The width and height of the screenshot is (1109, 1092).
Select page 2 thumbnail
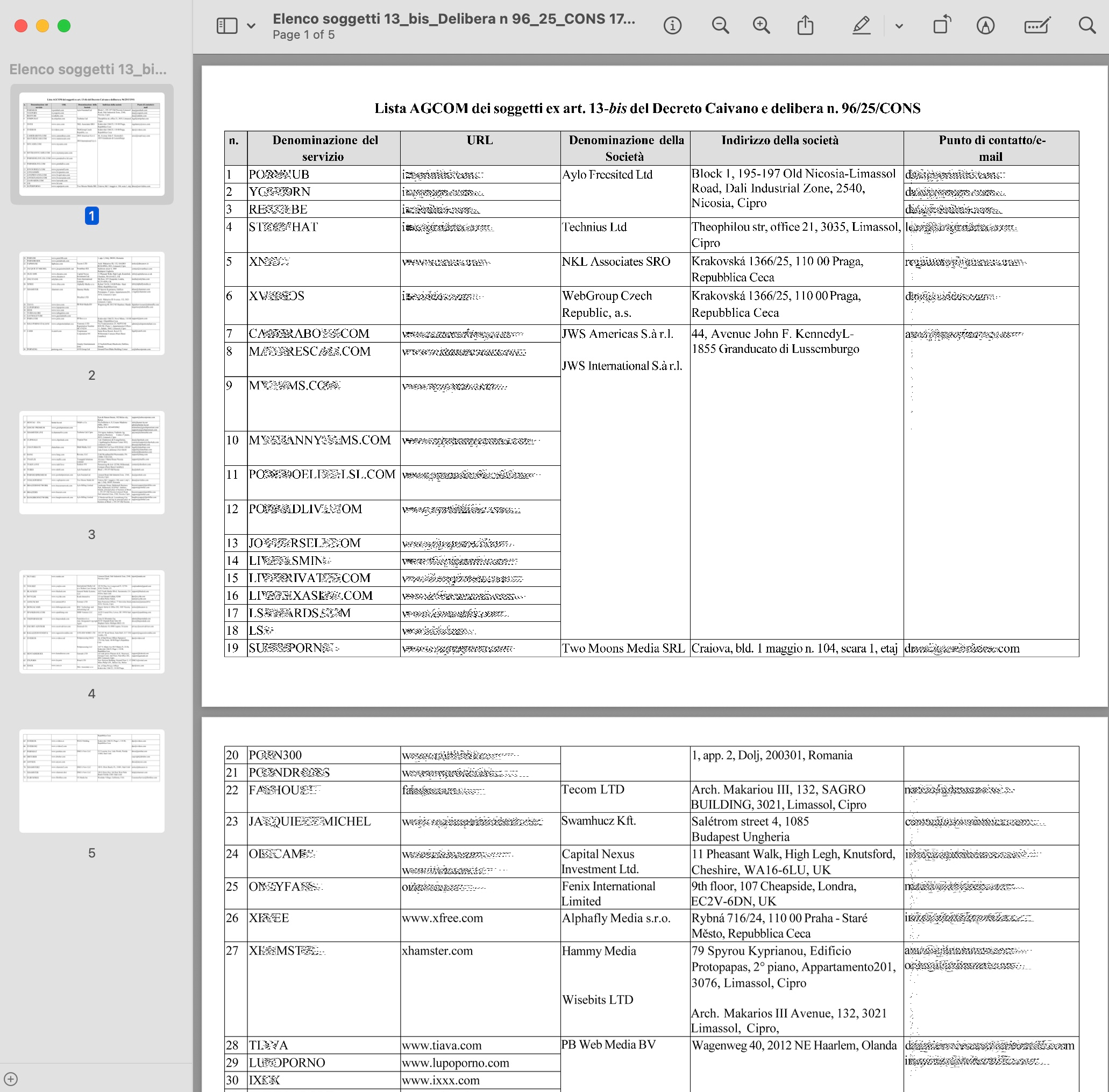(92, 303)
